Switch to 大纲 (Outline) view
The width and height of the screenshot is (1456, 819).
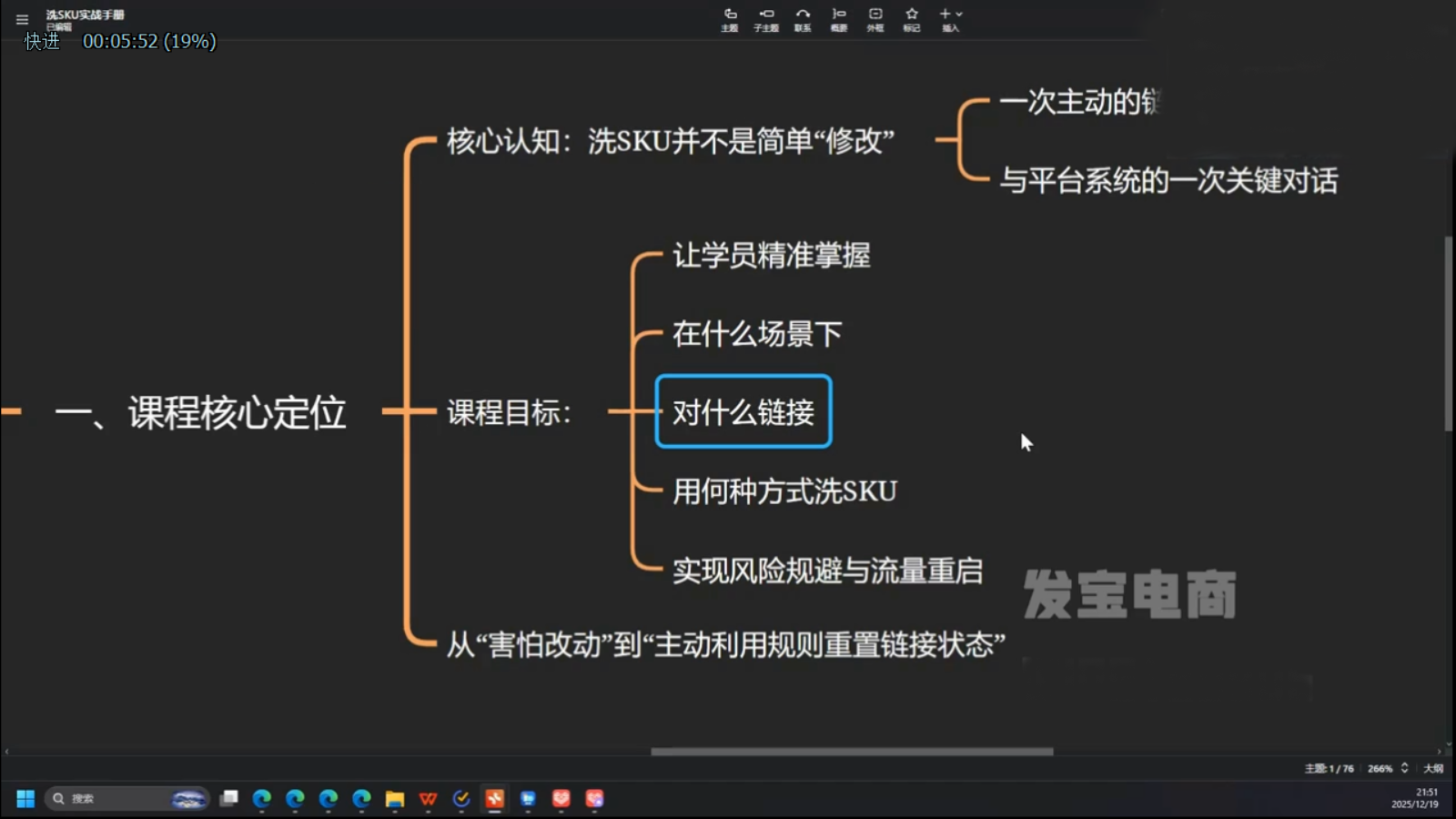click(1433, 768)
